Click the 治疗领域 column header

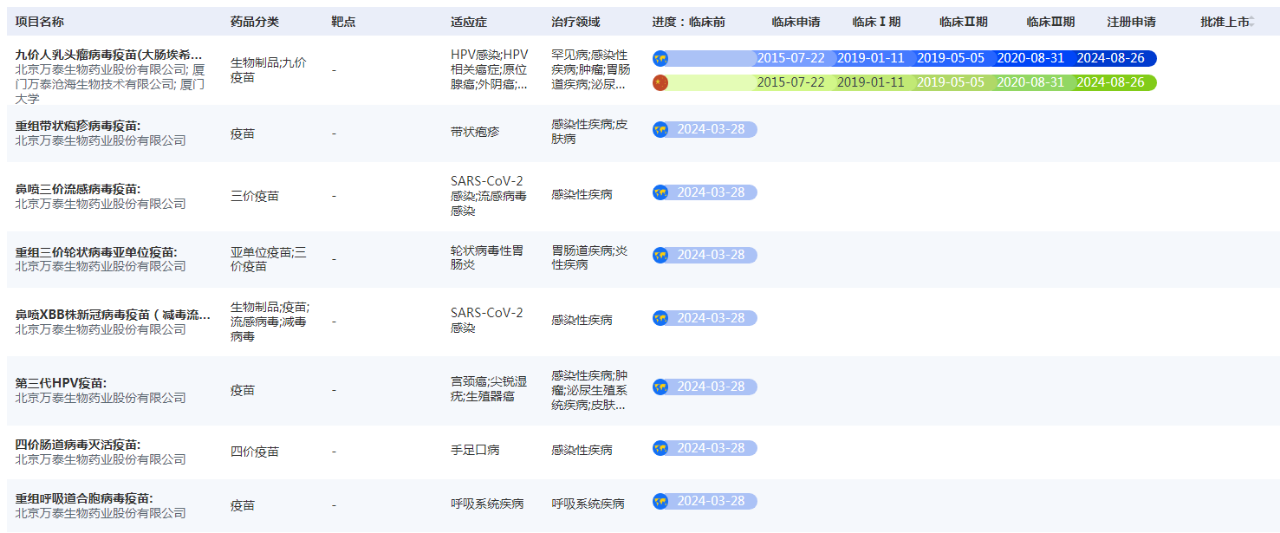click(x=576, y=21)
